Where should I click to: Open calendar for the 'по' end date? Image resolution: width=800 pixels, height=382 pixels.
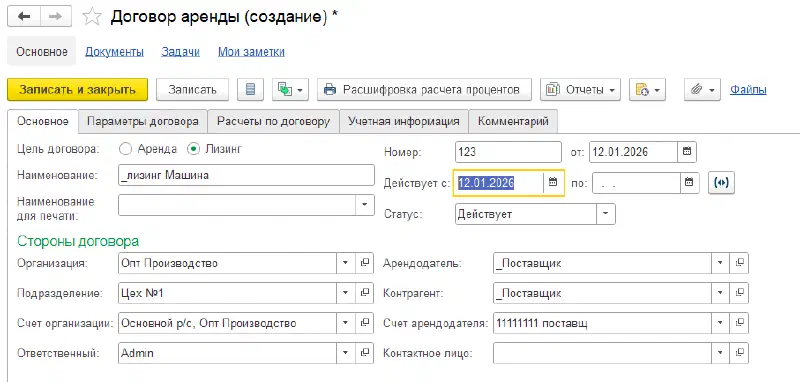tap(689, 182)
